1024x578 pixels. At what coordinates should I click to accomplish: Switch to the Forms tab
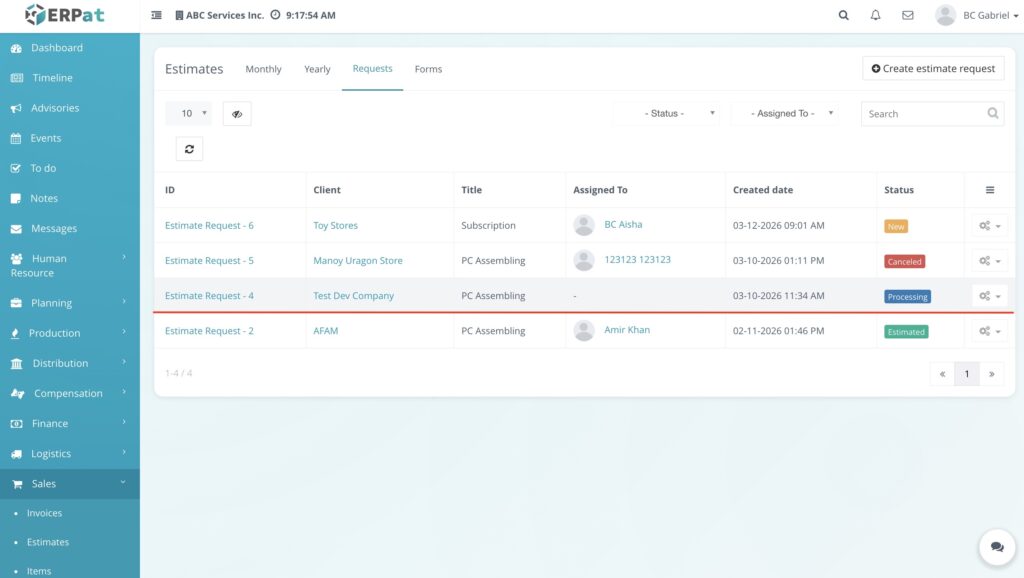pos(428,69)
